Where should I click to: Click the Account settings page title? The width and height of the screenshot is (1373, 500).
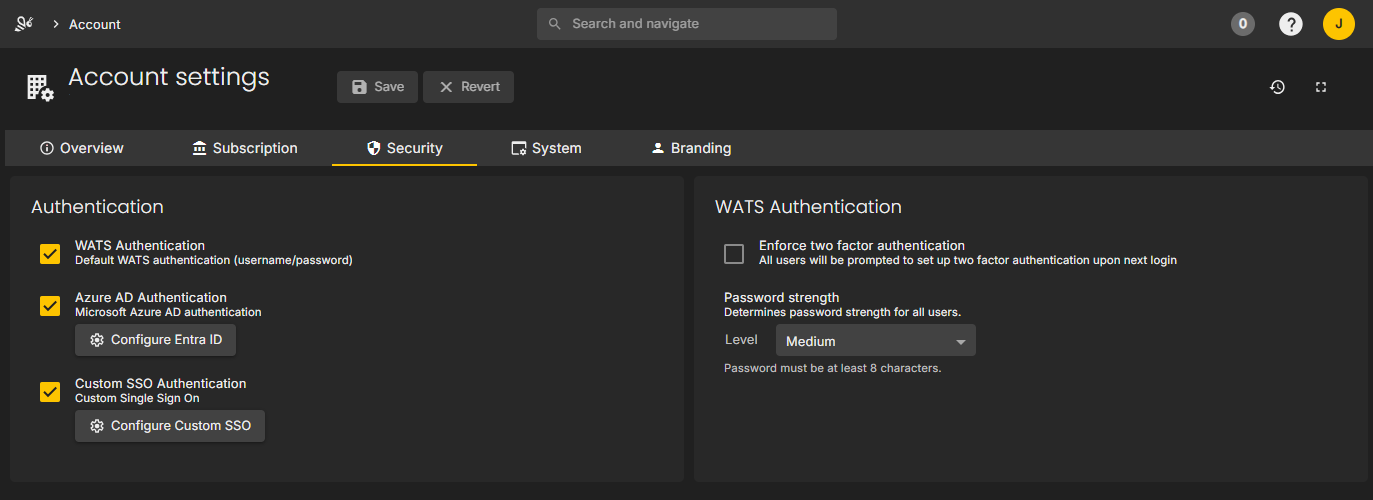click(169, 77)
